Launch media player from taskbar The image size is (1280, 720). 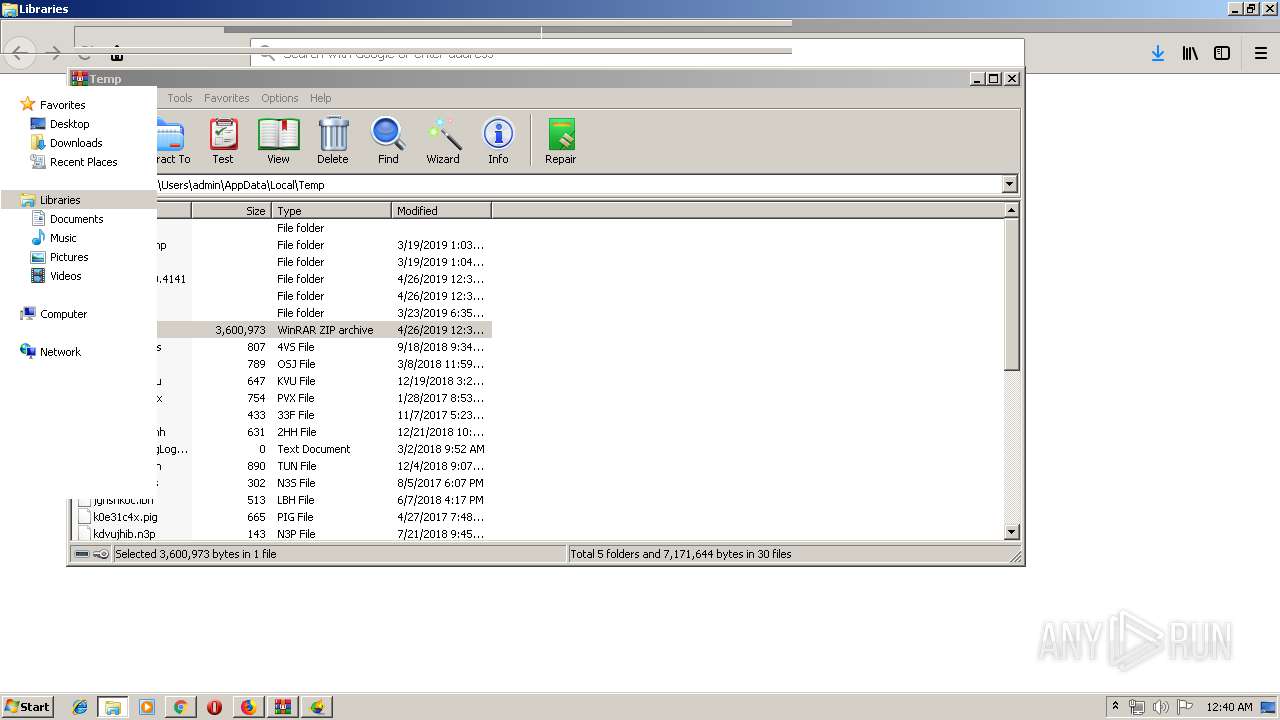(x=147, y=707)
